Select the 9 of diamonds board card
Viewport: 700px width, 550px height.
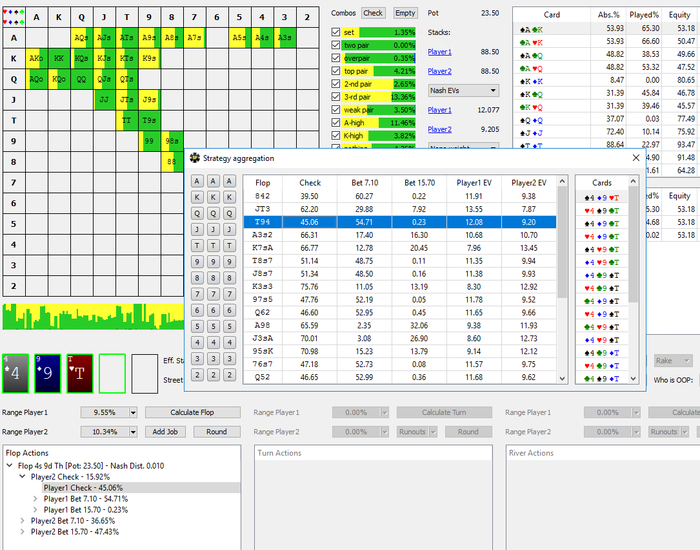point(47,373)
